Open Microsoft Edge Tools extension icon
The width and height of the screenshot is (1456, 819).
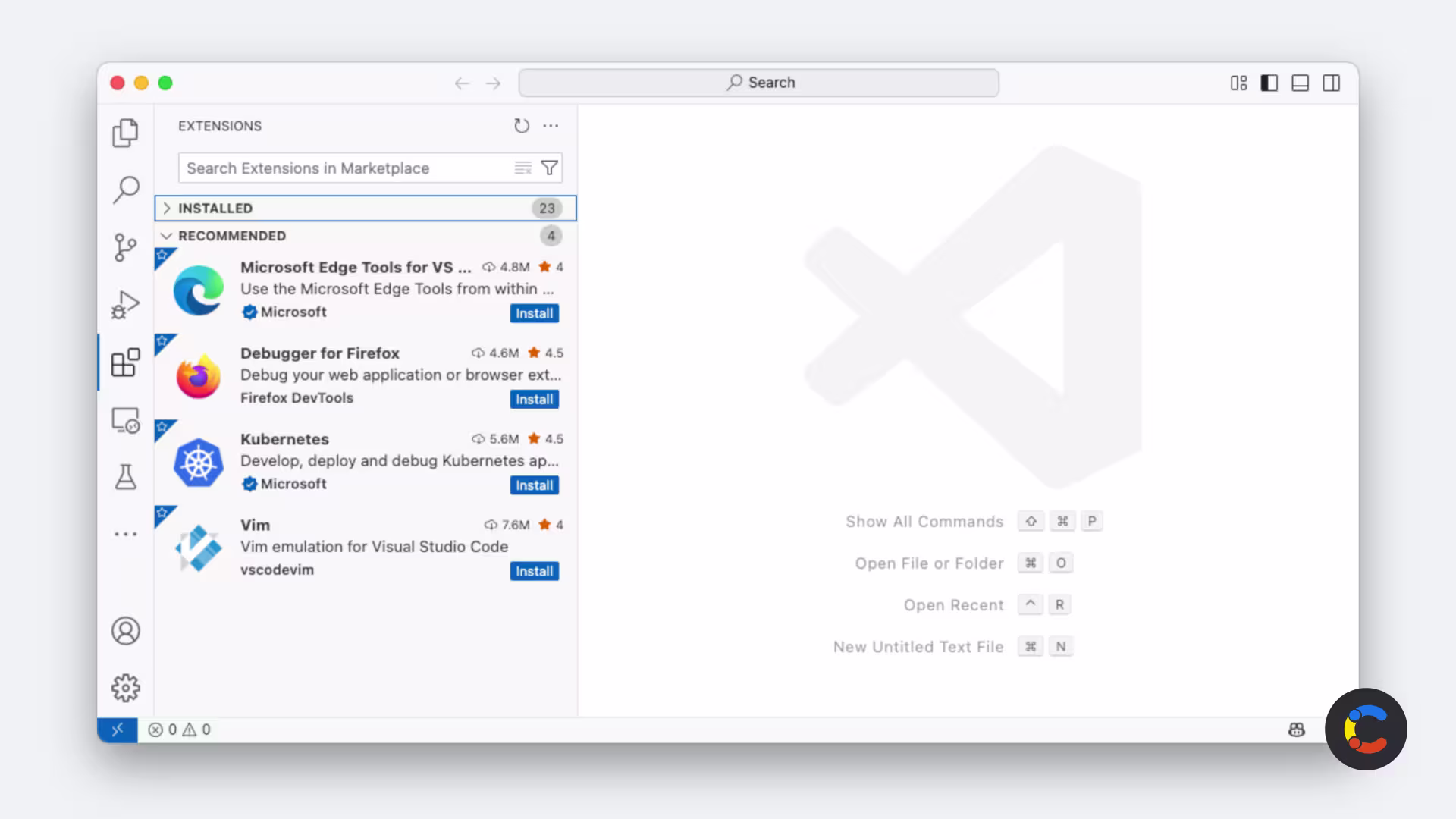click(199, 290)
